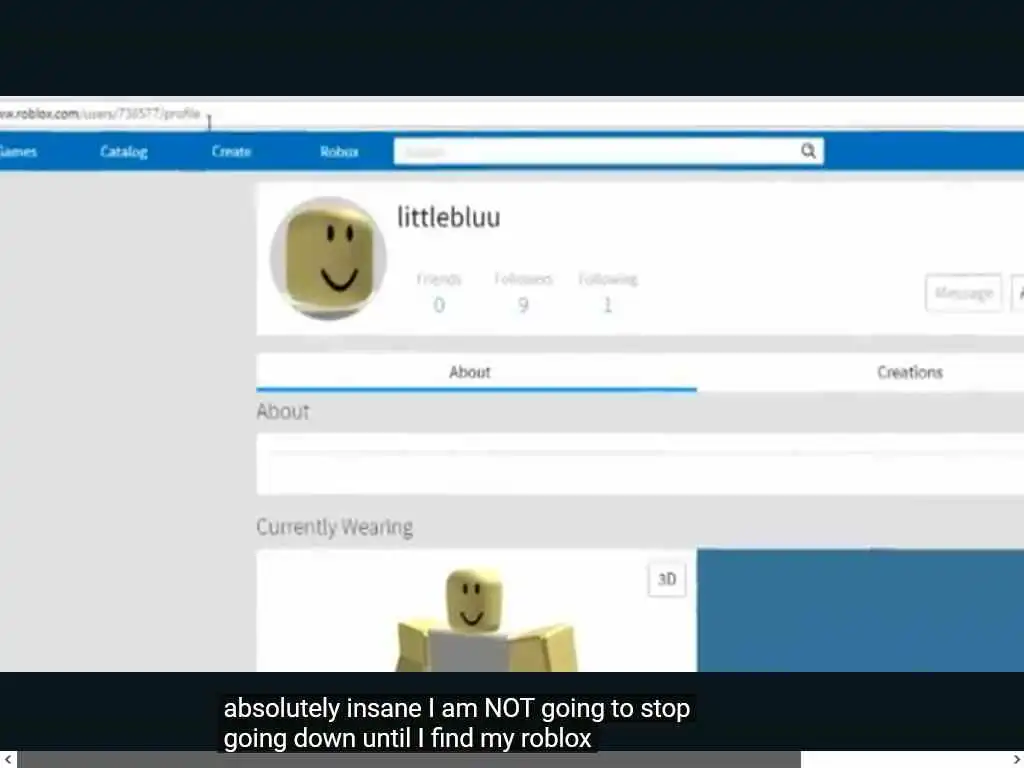Switch to the Creations tab
Viewport: 1024px width, 768px height.
pyautogui.click(x=909, y=372)
